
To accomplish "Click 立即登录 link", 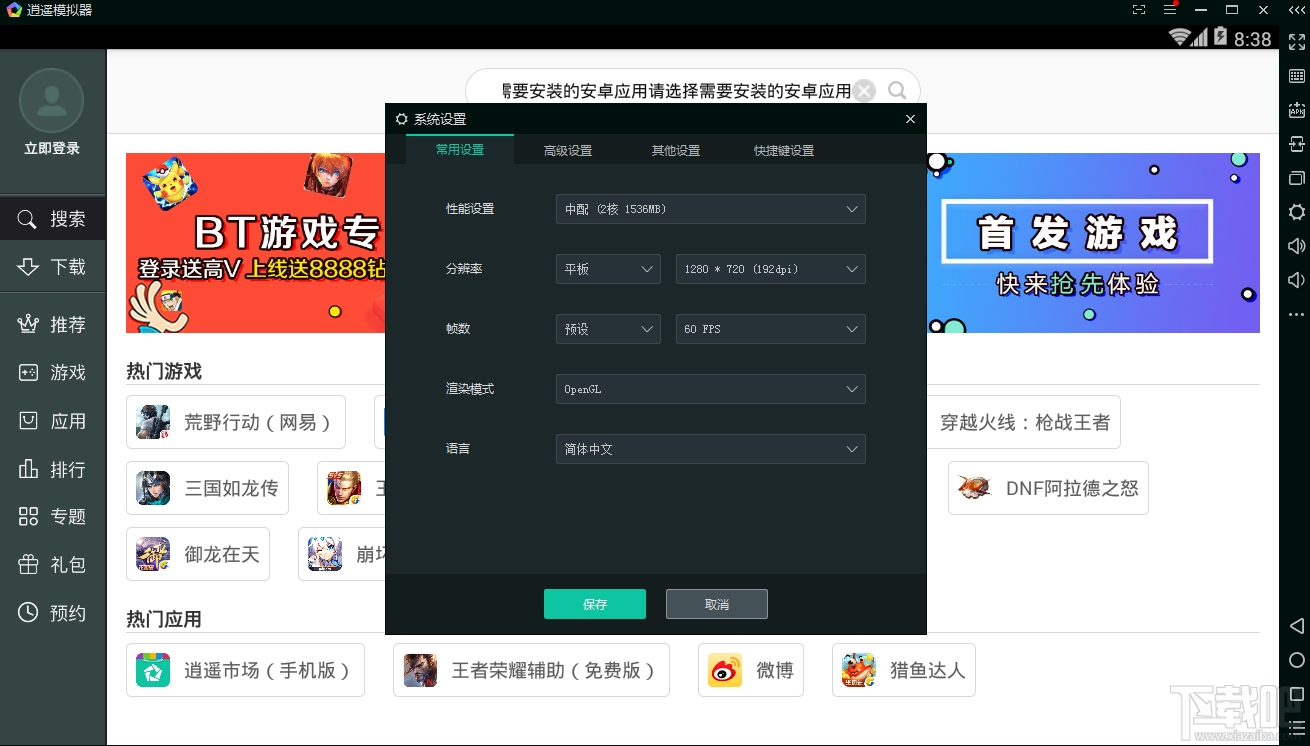I will point(52,148).
